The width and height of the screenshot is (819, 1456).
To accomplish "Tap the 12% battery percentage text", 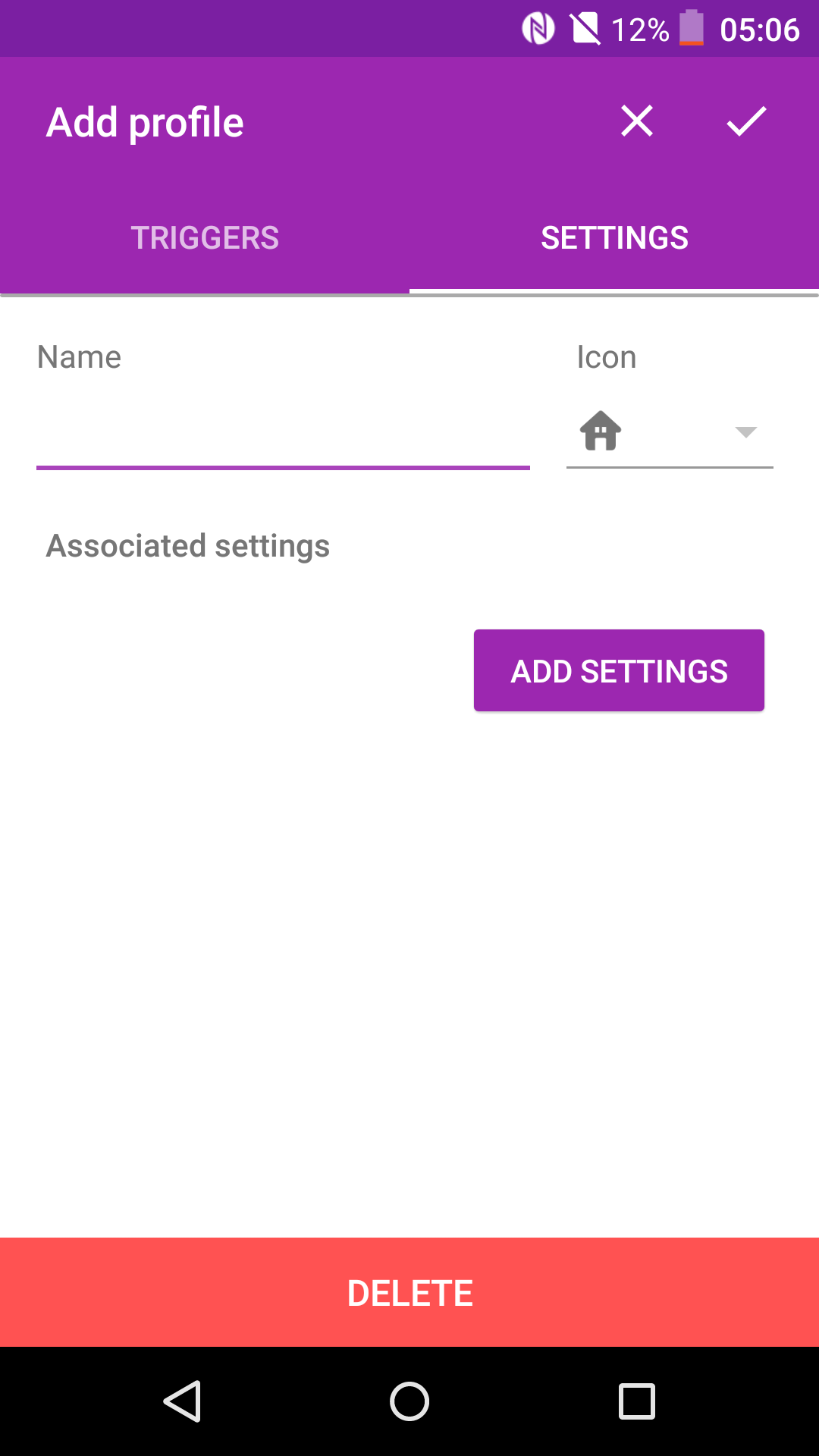I will [x=640, y=30].
